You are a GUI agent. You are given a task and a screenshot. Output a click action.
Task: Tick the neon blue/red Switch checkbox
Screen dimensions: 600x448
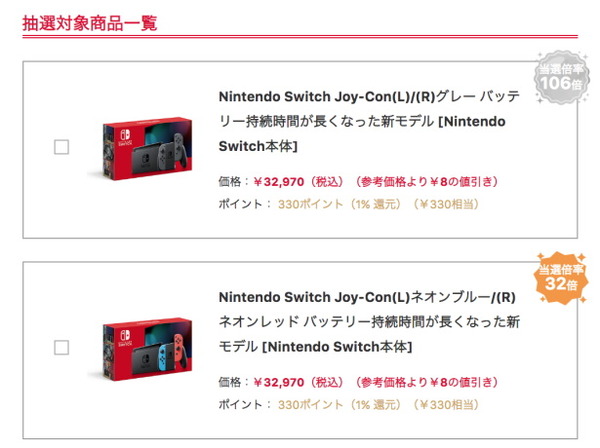62,348
